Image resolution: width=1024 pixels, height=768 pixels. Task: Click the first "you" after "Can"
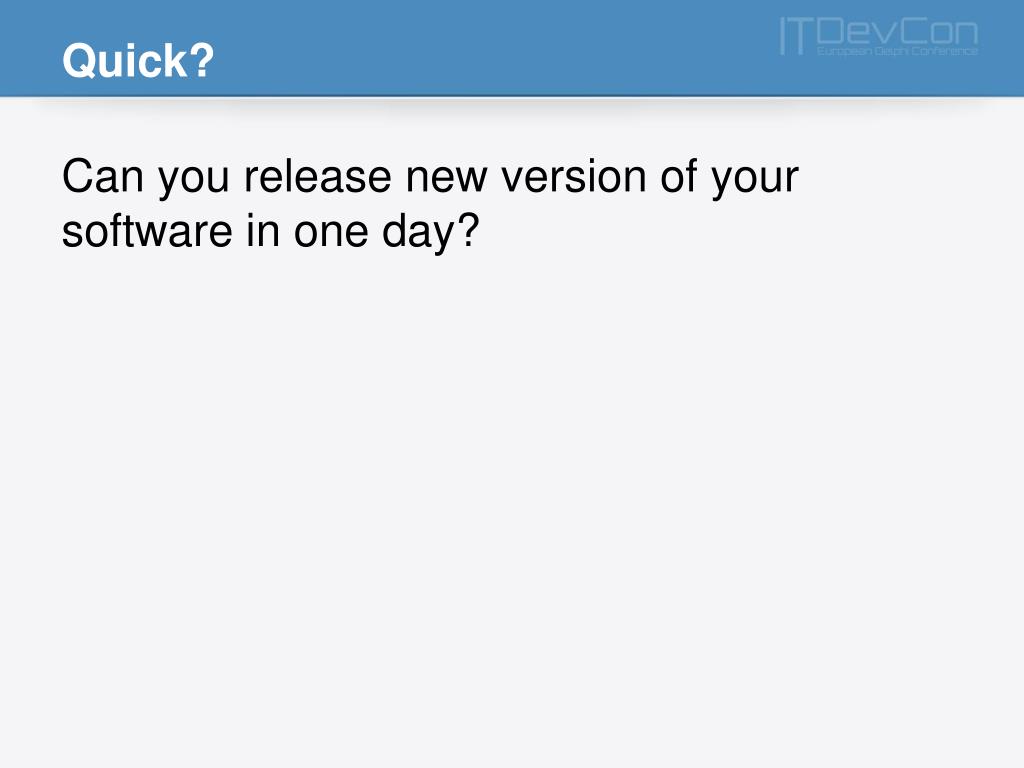click(194, 182)
